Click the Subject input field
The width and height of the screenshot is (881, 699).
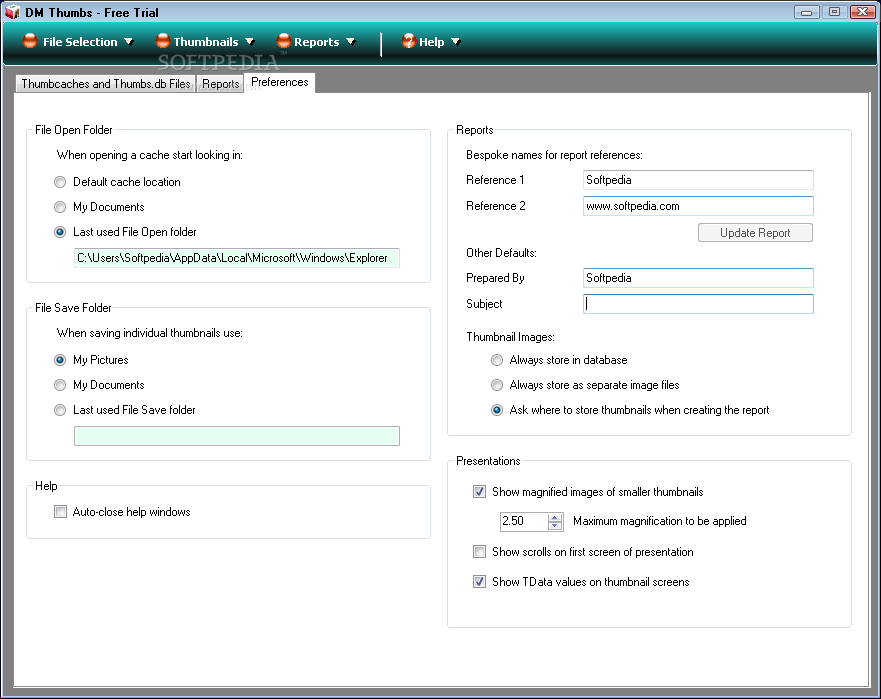(x=698, y=304)
